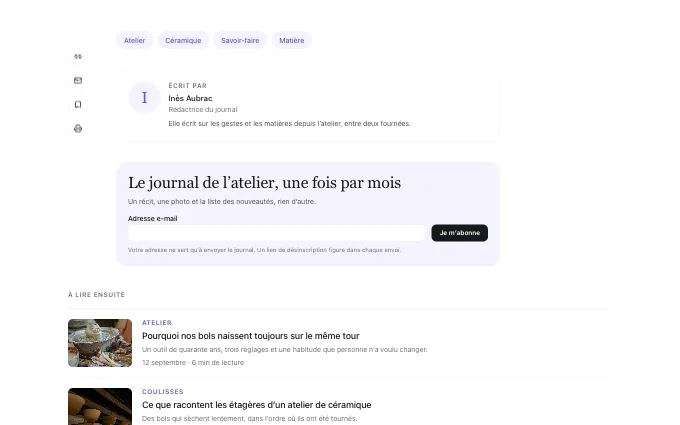The height and width of the screenshot is (425, 680).
Task: Share the article by email icon
Action: (x=78, y=80)
